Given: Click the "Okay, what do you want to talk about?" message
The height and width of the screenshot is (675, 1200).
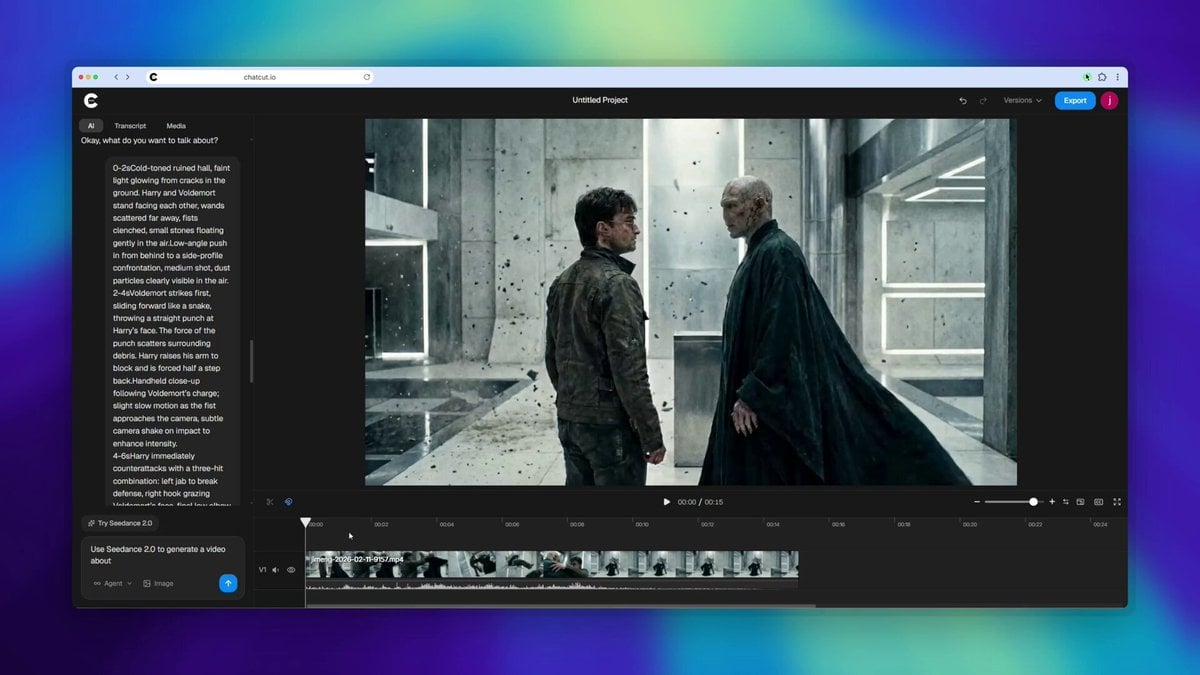Looking at the screenshot, I should [x=150, y=140].
